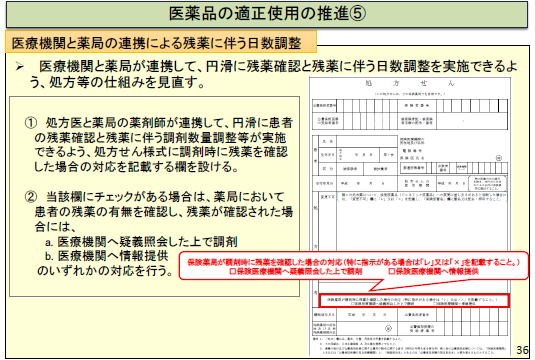Click the rounded note box in the prescription form
Screen dimensions: 535x360
click(488, 184)
